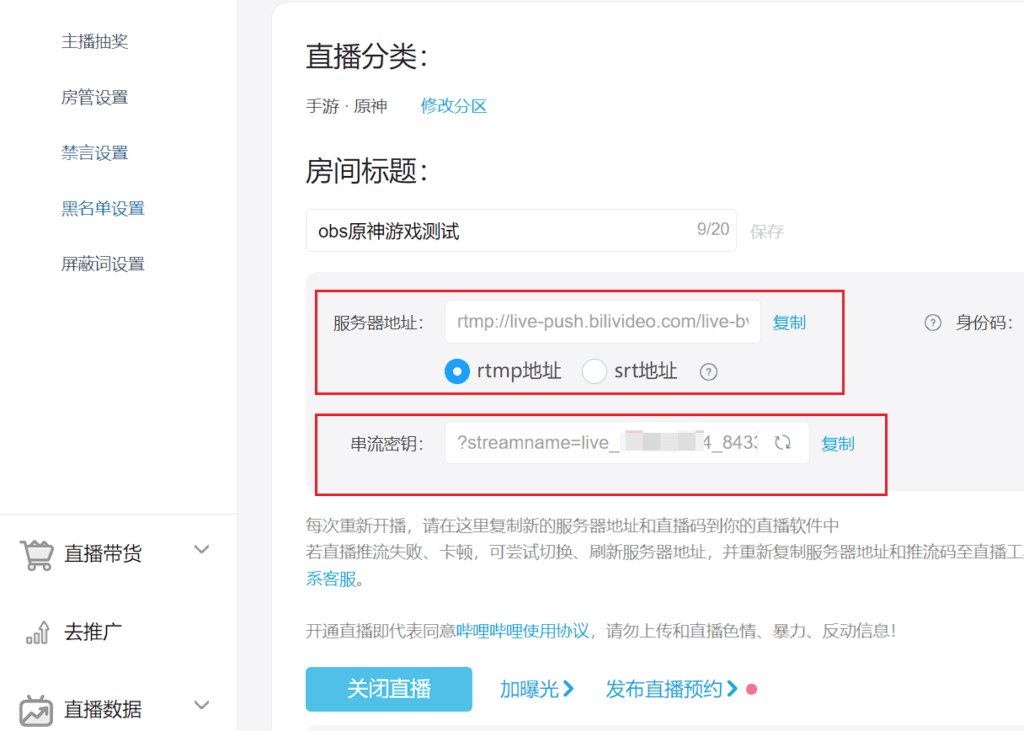The image size is (1024, 731).
Task: Click the refresh icon in the stream key field
Action: tap(783, 443)
